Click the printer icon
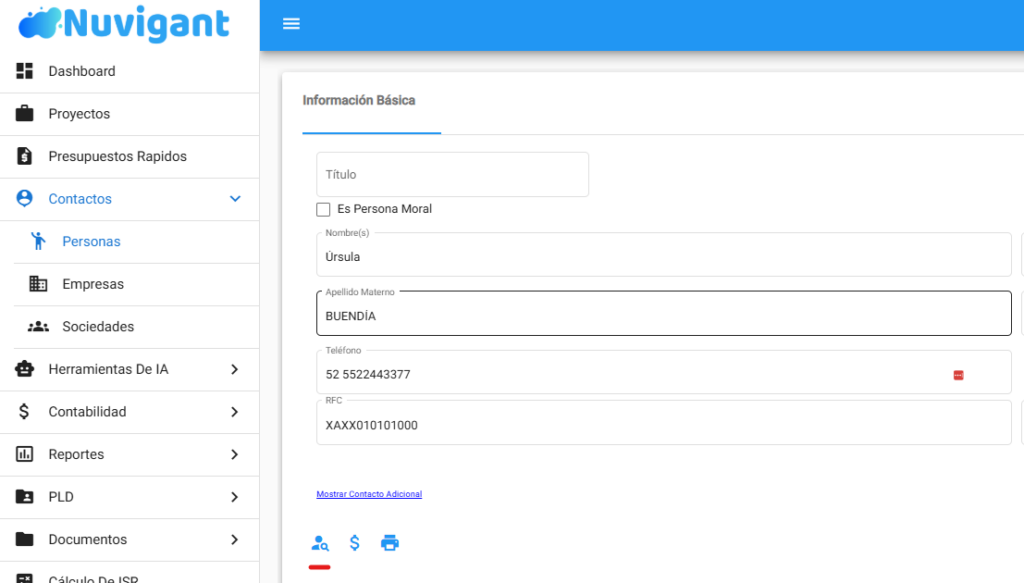The width and height of the screenshot is (1024, 583). tap(390, 543)
